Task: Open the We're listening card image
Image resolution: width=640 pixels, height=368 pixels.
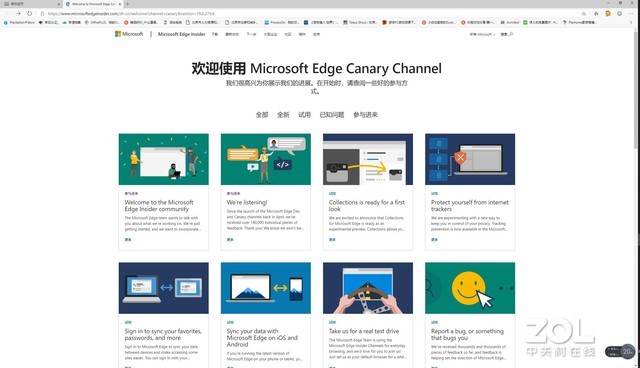Action: point(266,159)
